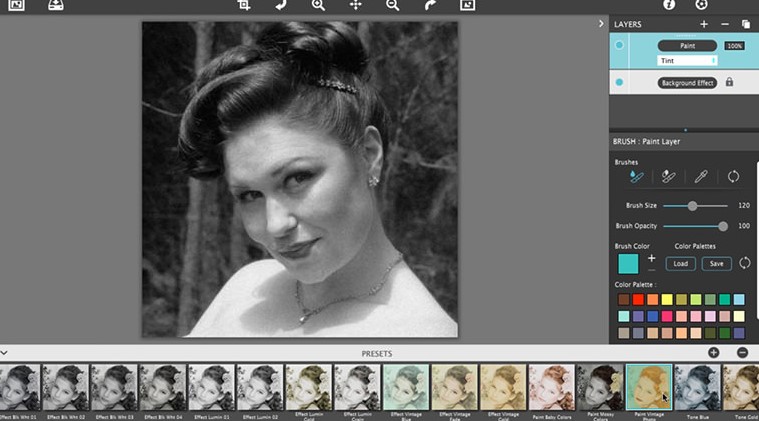Toggle visibility of the Paint layer

point(620,45)
